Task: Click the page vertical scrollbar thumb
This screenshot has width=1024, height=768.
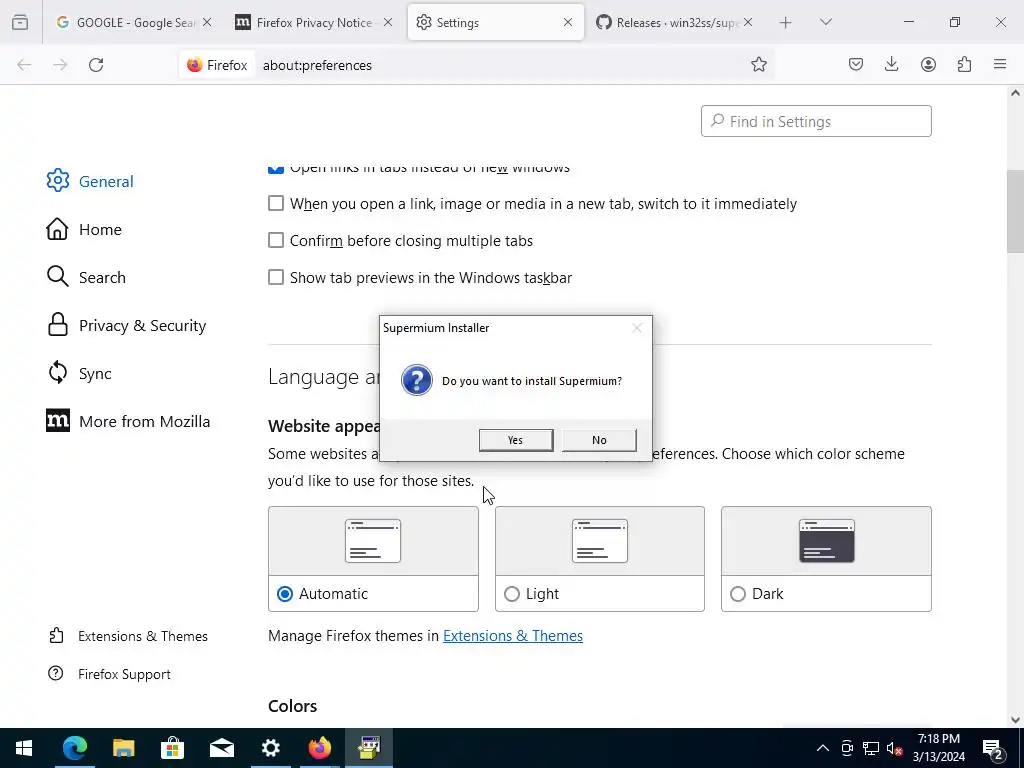Action: pos(1015,211)
